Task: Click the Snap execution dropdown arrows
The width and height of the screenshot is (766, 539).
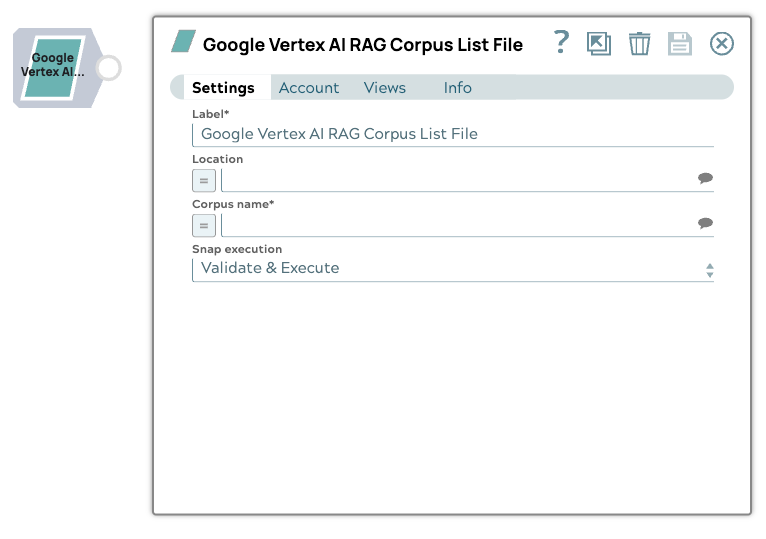Action: 709,270
